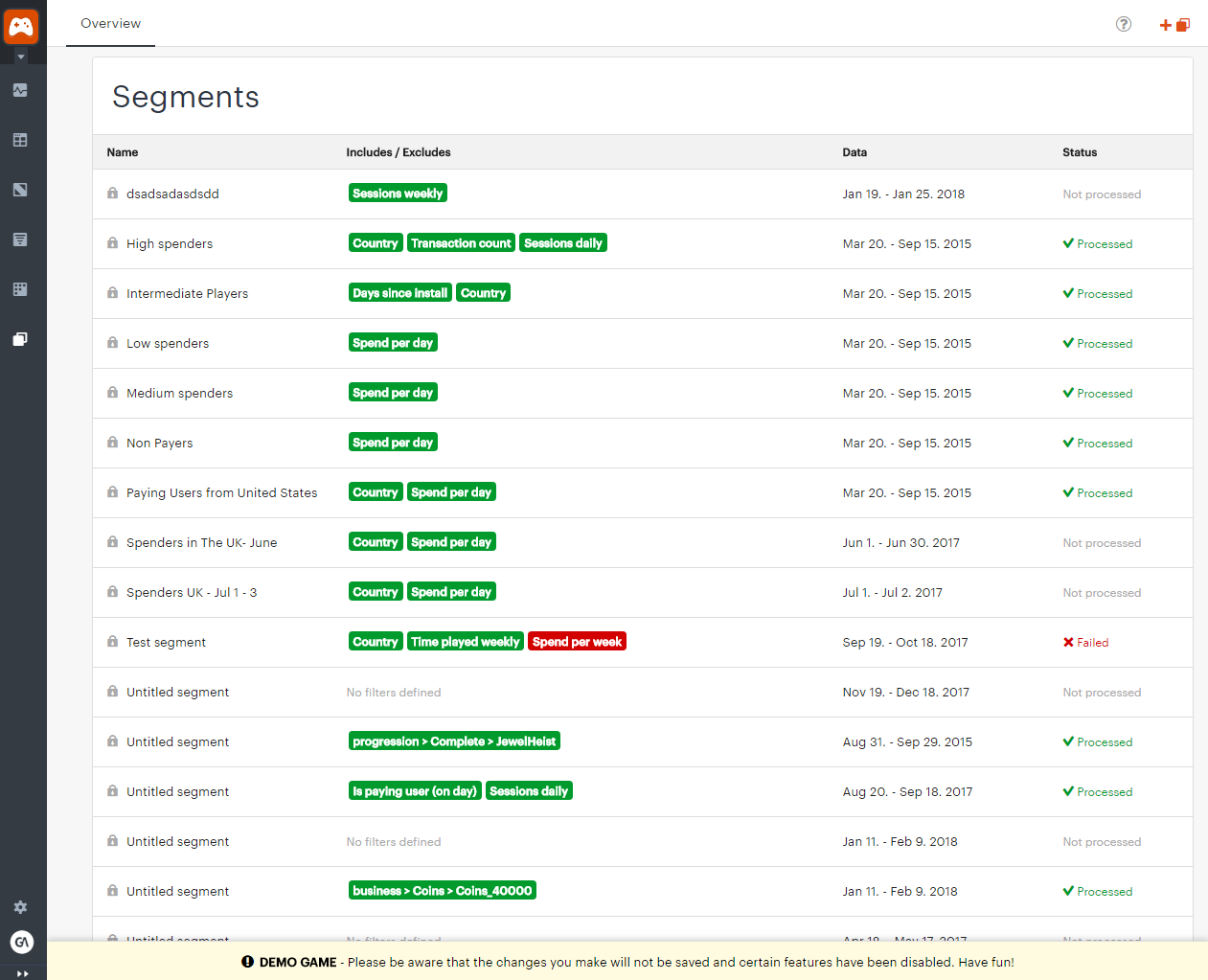This screenshot has height=980, width=1208.
Task: Click the GameAnalytics game controller logo
Action: [21, 26]
